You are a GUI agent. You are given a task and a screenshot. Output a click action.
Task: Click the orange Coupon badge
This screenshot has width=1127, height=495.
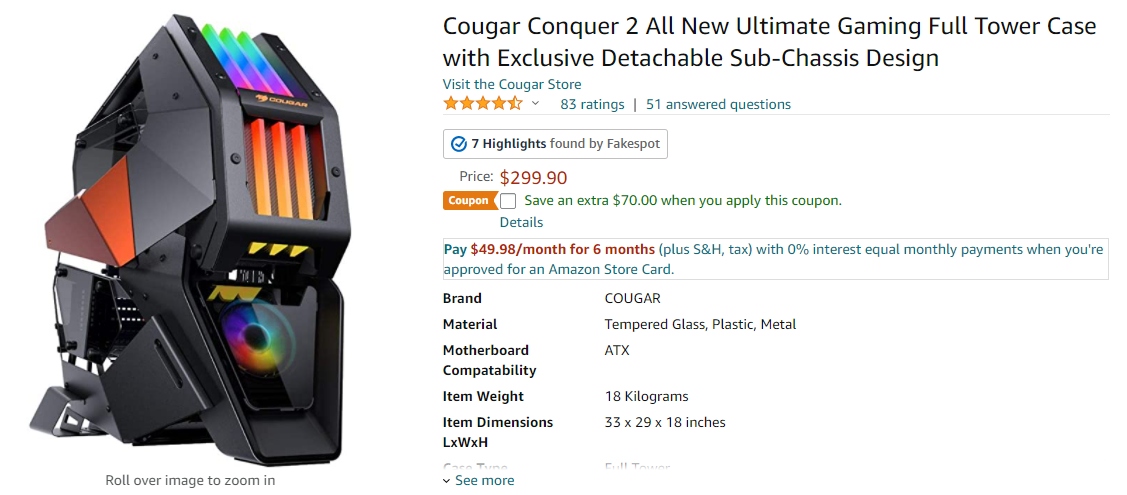468,200
